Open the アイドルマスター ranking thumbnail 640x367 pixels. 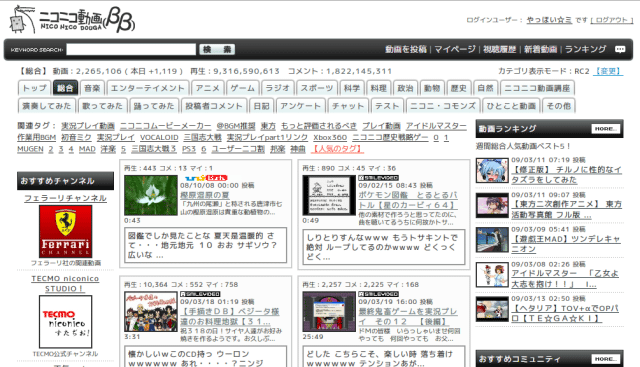coord(492,275)
